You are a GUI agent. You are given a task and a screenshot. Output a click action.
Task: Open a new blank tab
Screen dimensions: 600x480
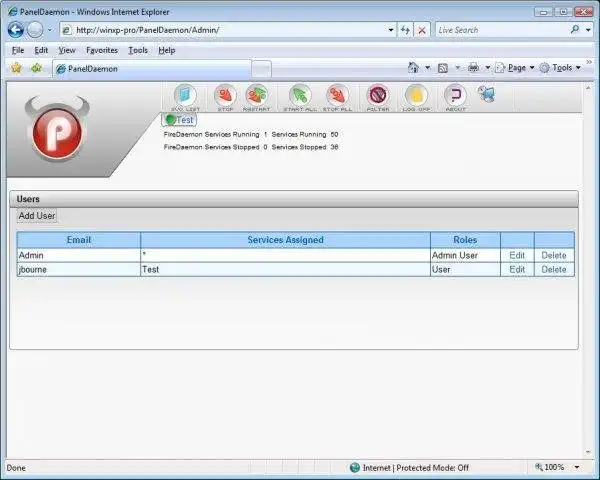(x=262, y=69)
